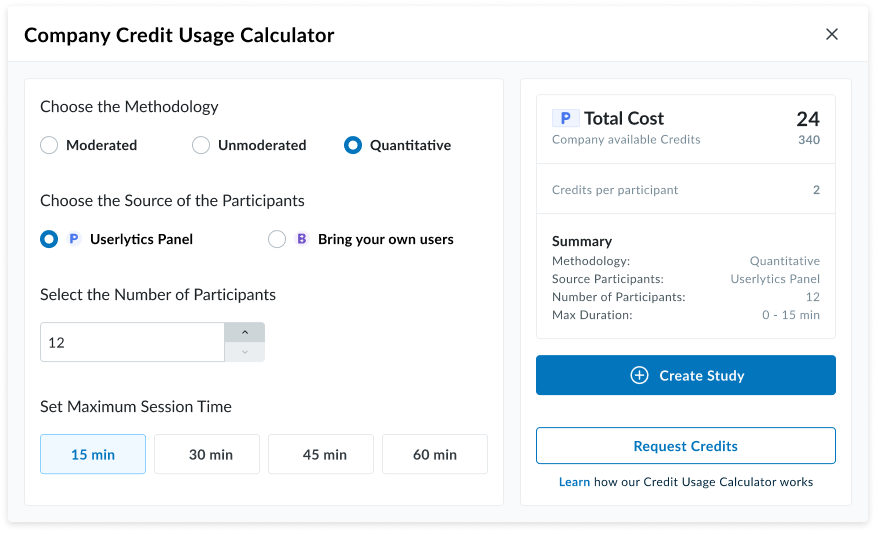Open the Learn link about the calculator
876x533 pixels.
click(x=574, y=482)
